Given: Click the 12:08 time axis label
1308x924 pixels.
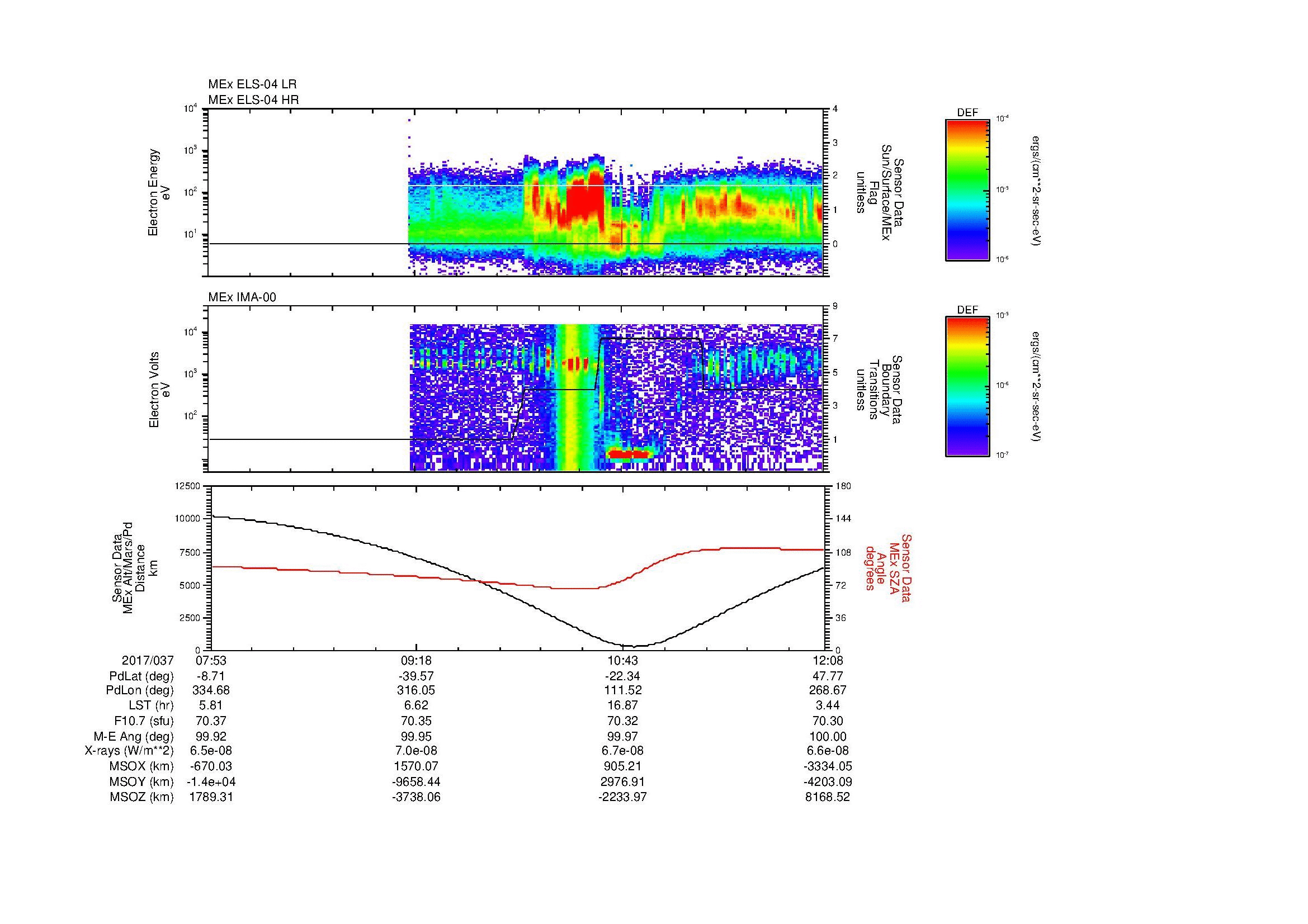Looking at the screenshot, I should [827, 660].
